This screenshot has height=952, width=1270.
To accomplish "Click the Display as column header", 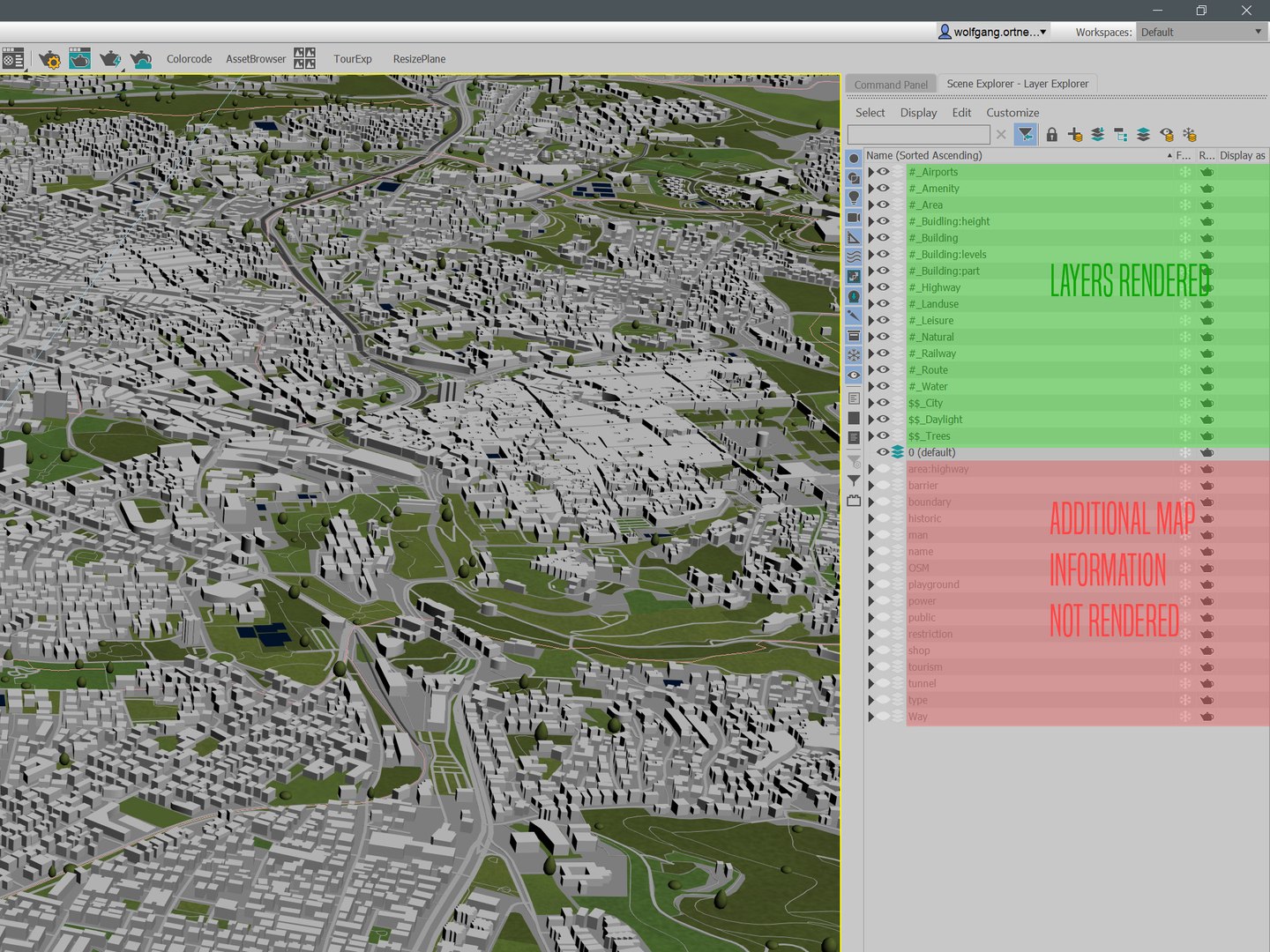I will pos(1242,155).
